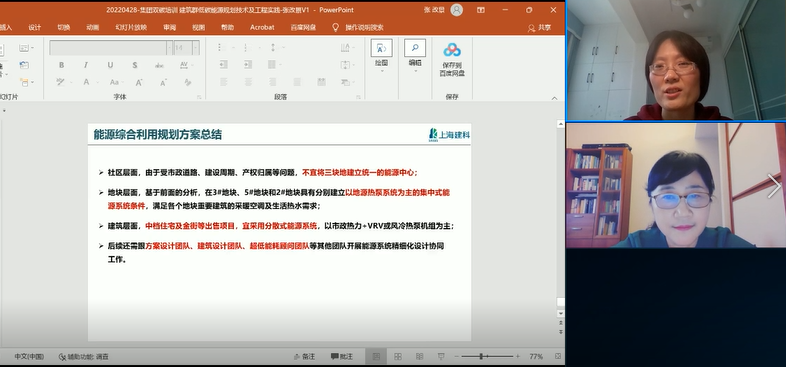Image resolution: width=786 pixels, height=367 pixels.
Task: Click the 共享 share button
Action: click(539, 28)
